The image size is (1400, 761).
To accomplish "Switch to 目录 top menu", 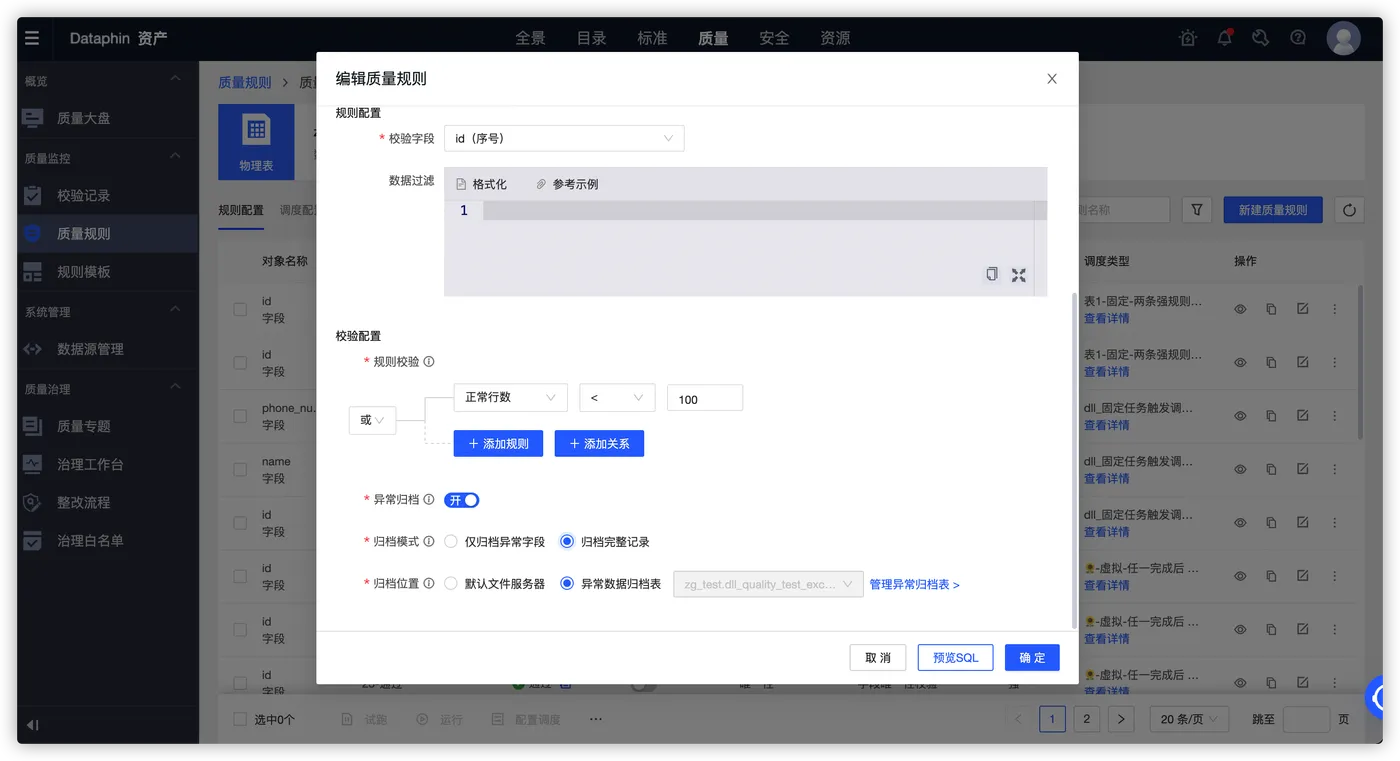I will [591, 38].
